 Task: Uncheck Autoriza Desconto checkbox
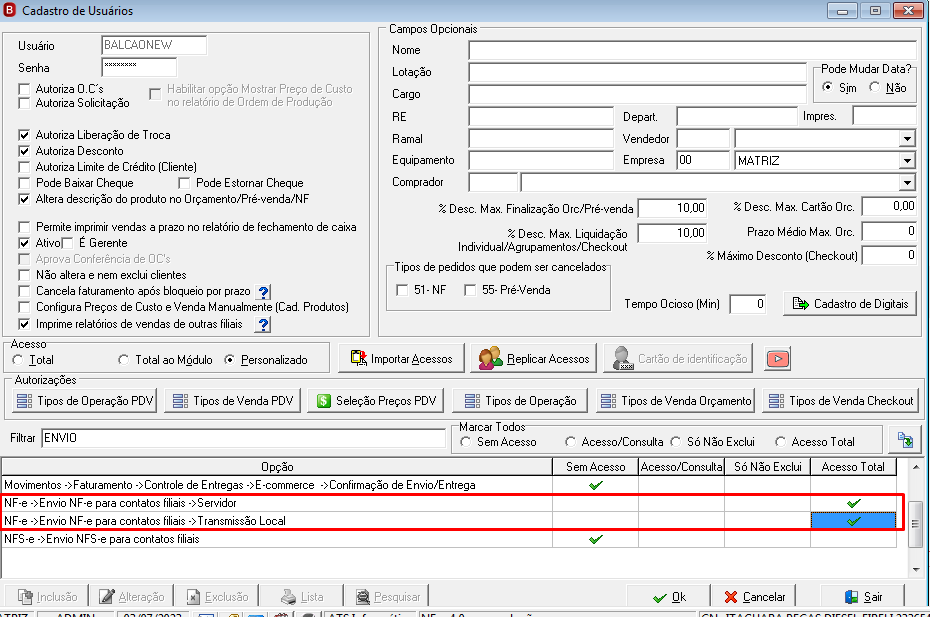coord(24,151)
